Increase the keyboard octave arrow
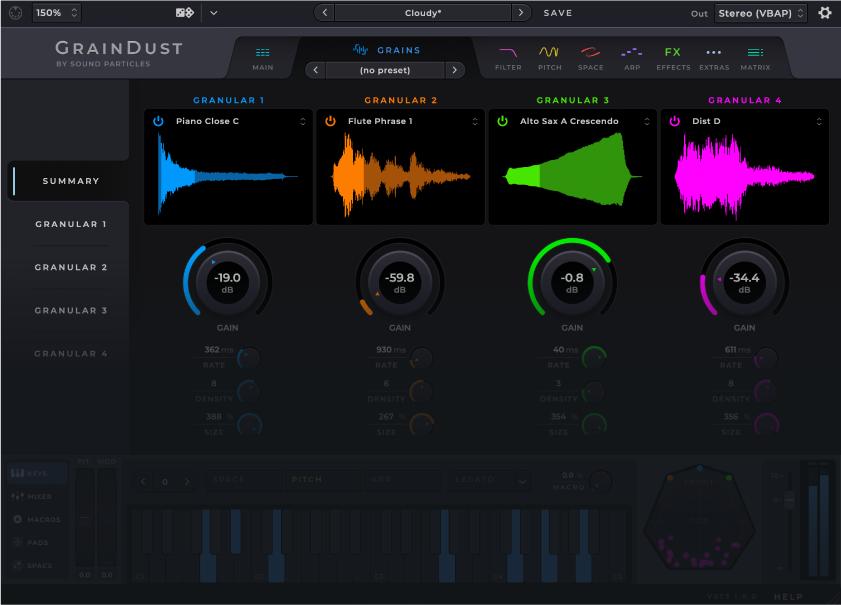Screen dimensions: 841x605 click(187, 482)
